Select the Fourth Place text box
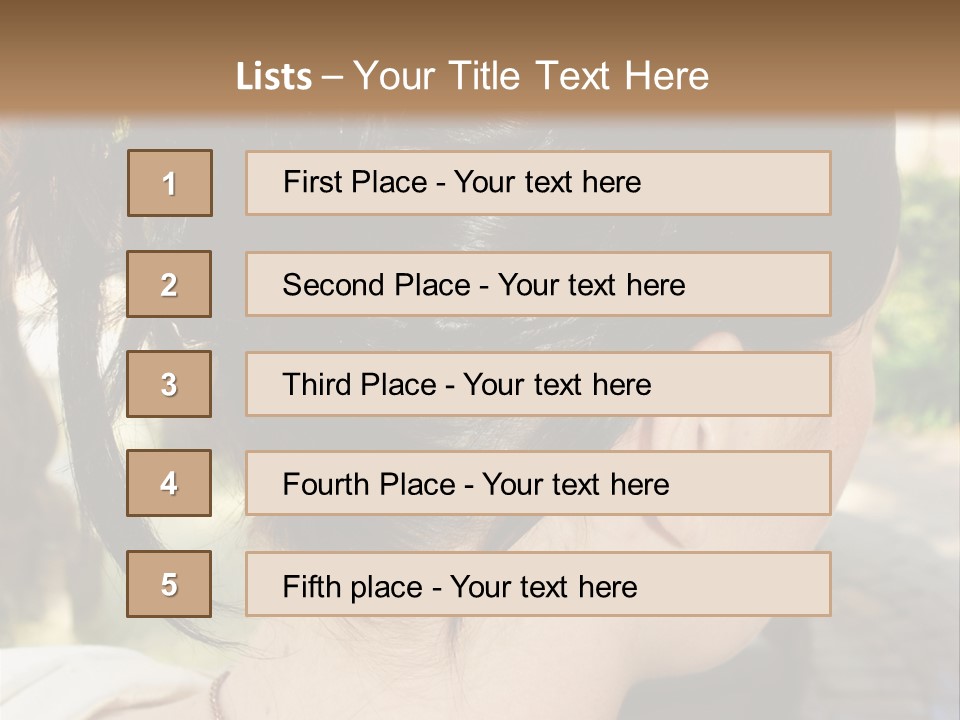The image size is (960, 720). point(538,484)
